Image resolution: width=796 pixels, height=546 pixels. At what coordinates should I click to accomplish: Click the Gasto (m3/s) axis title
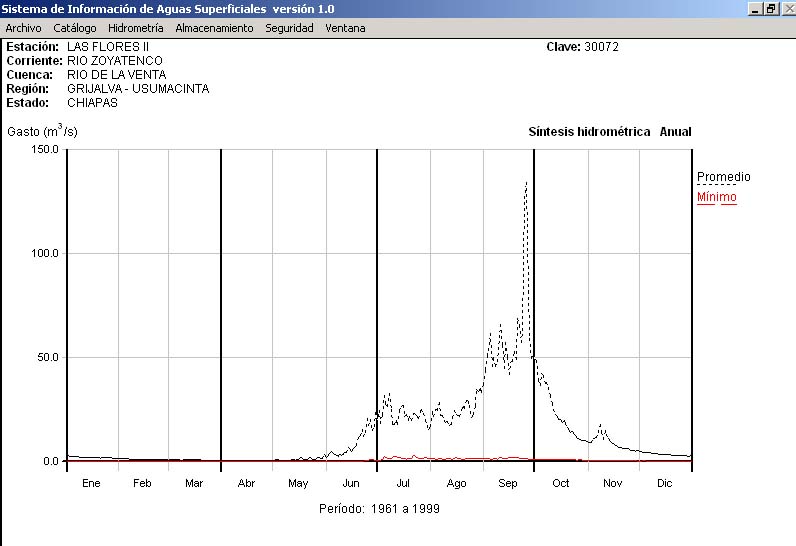pos(42,131)
